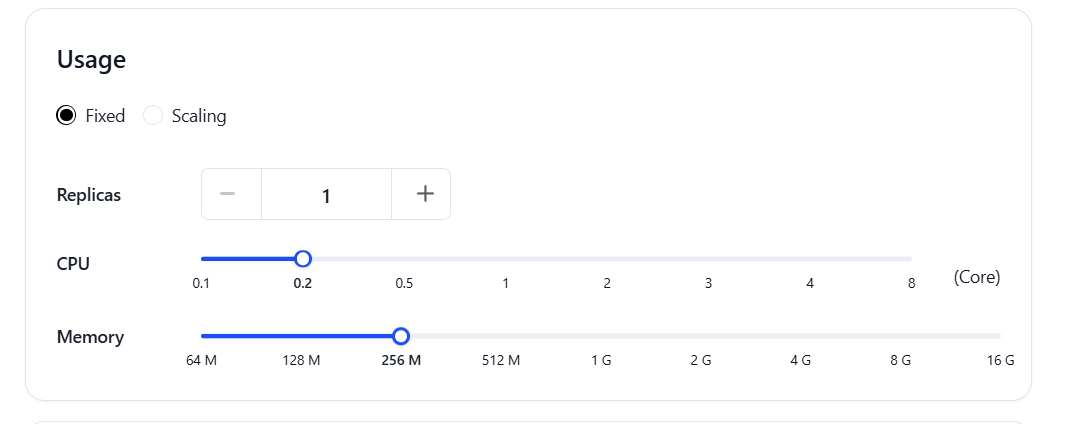Click the Memory slider handle
This screenshot has height=424, width=1079.
click(401, 336)
